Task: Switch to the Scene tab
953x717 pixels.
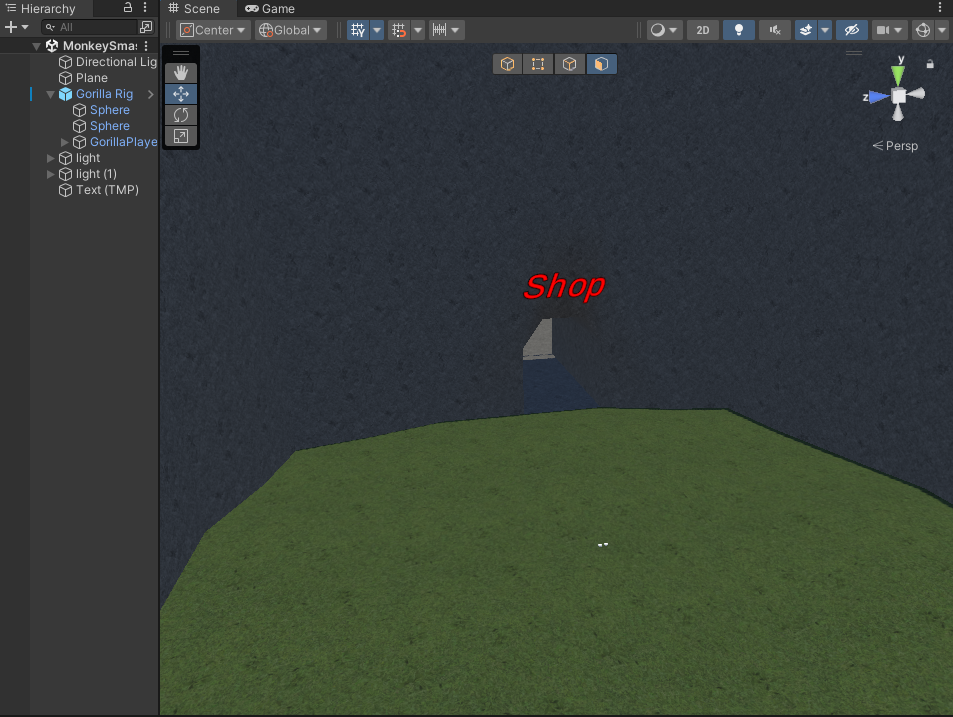Action: [194, 9]
